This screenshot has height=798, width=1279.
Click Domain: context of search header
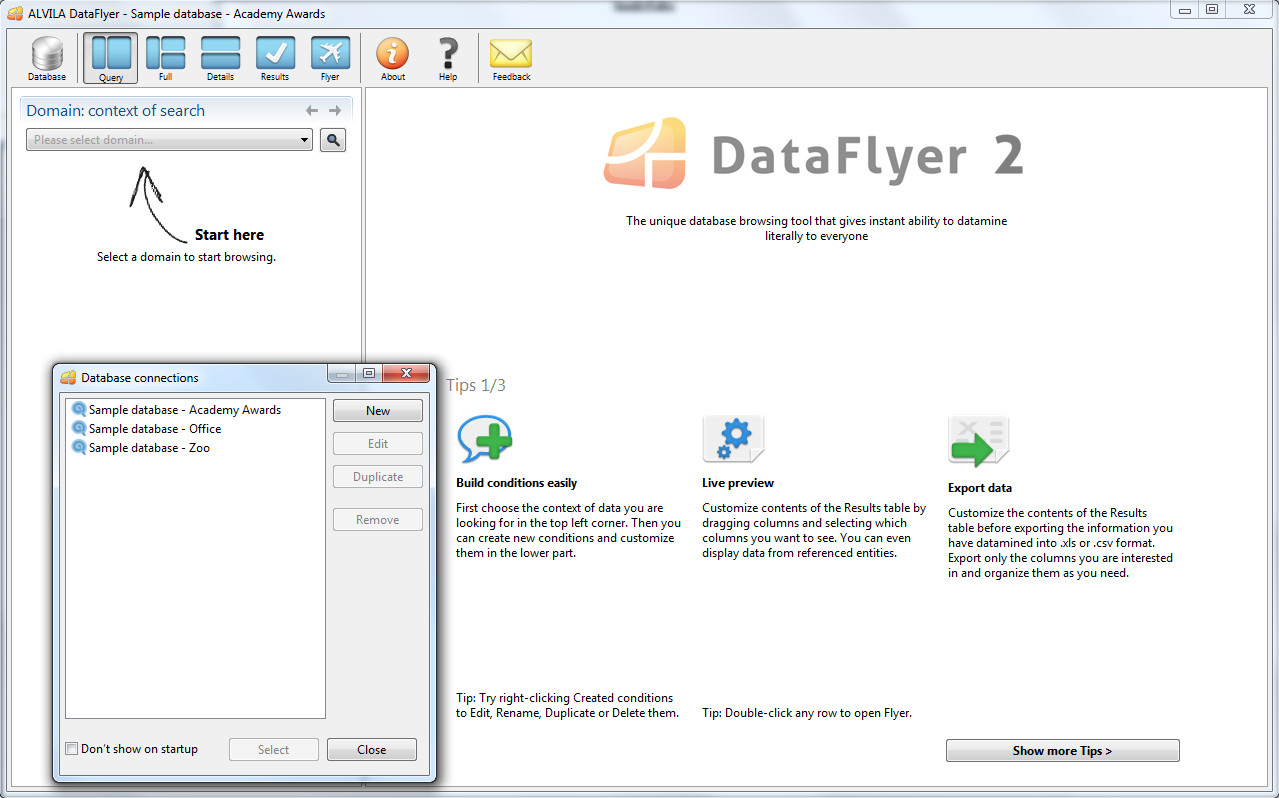[116, 111]
